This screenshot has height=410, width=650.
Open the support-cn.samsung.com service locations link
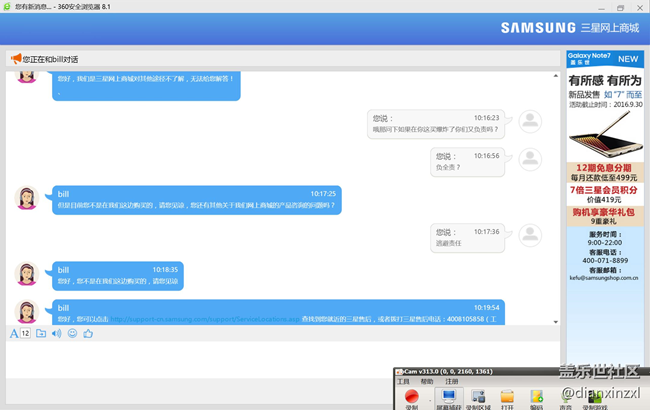[x=205, y=319]
